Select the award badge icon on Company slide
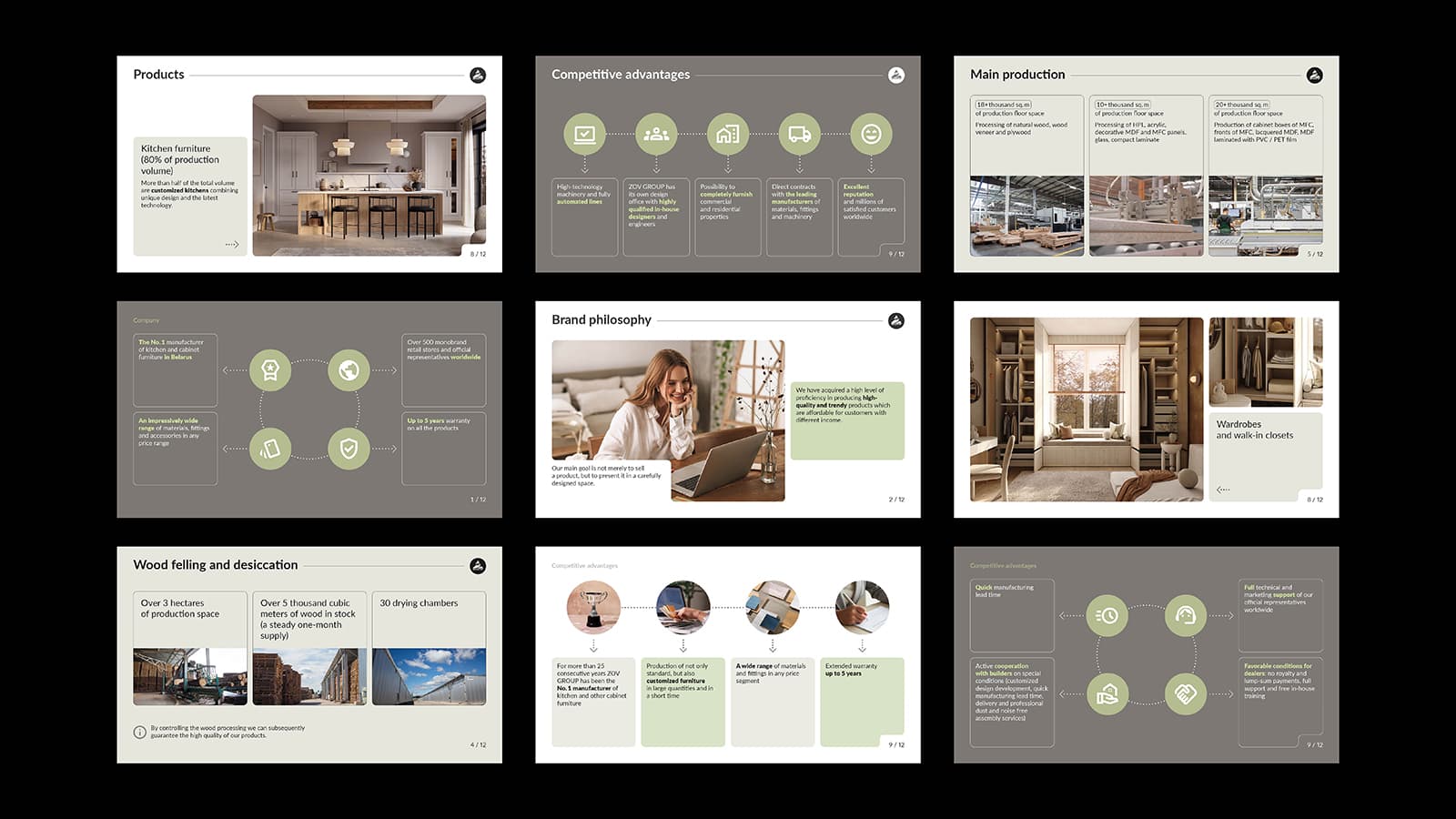Image resolution: width=1456 pixels, height=819 pixels. click(270, 370)
